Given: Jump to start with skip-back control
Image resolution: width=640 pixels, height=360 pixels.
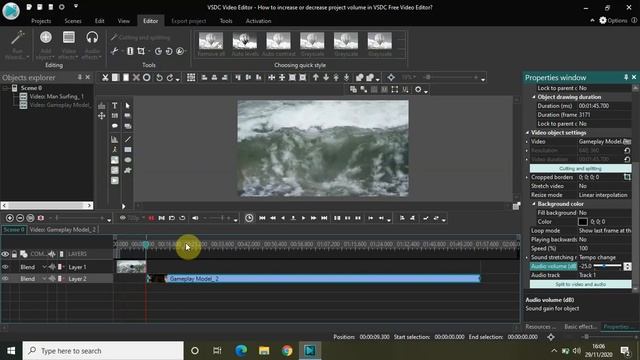Looking at the screenshot, I should pos(262,218).
